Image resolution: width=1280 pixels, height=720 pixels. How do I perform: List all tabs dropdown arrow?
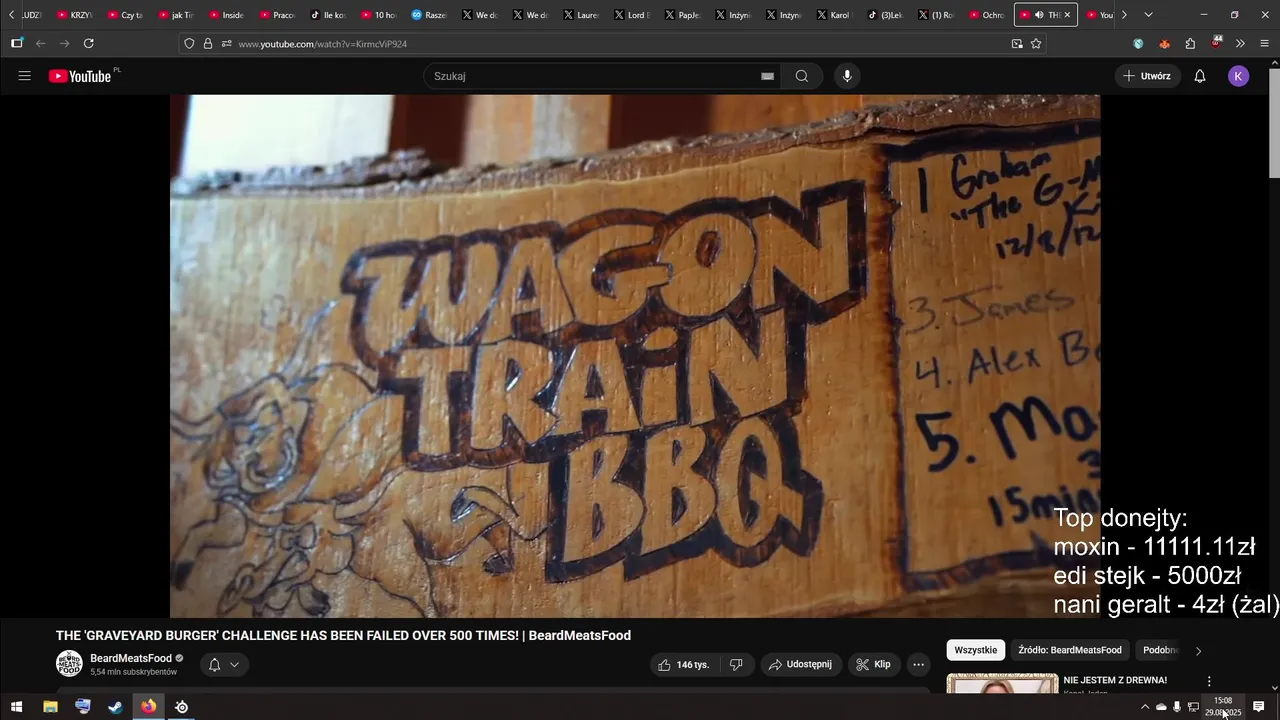click(1148, 15)
